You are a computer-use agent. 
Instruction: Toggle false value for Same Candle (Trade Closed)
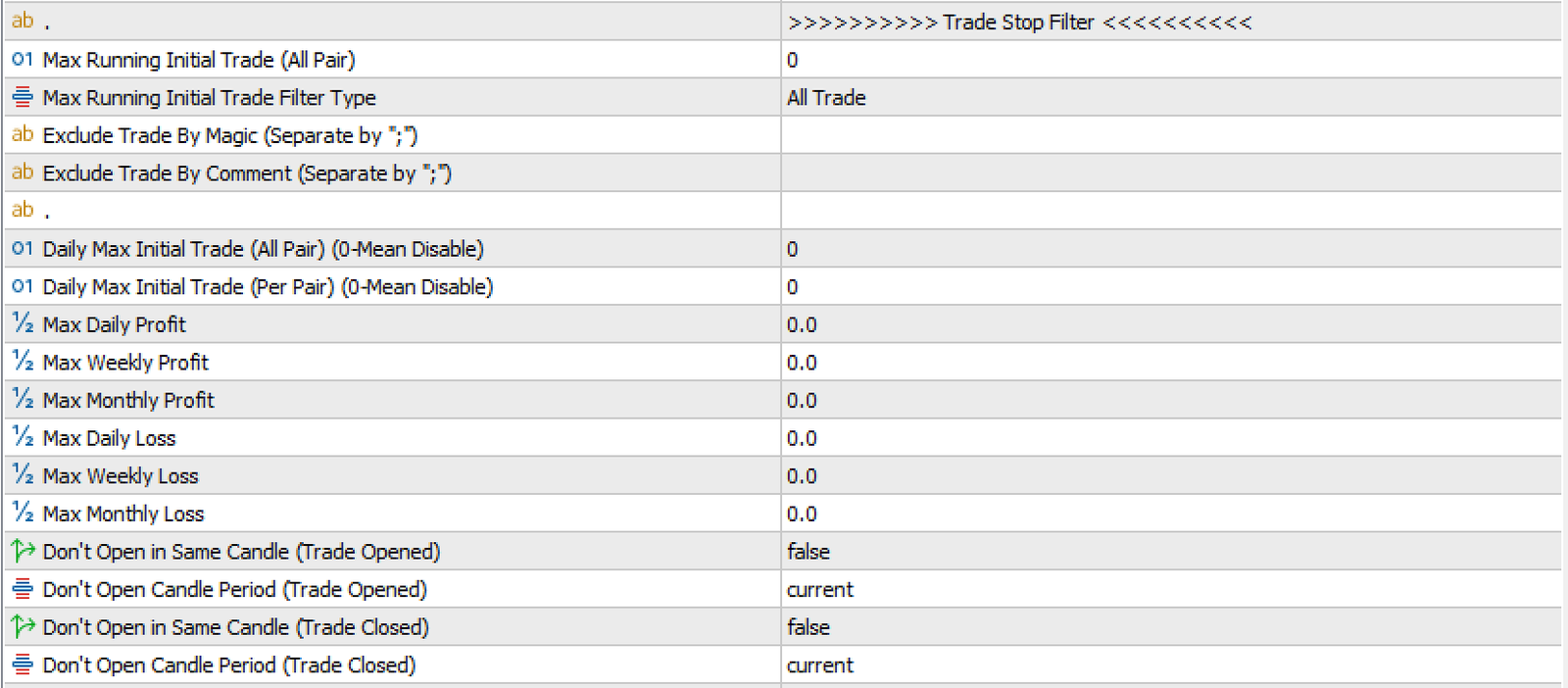(808, 627)
